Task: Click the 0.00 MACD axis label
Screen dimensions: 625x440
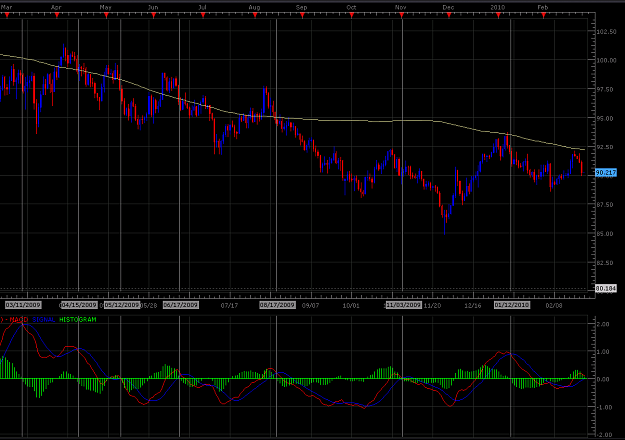Action: pyautogui.click(x=604, y=379)
